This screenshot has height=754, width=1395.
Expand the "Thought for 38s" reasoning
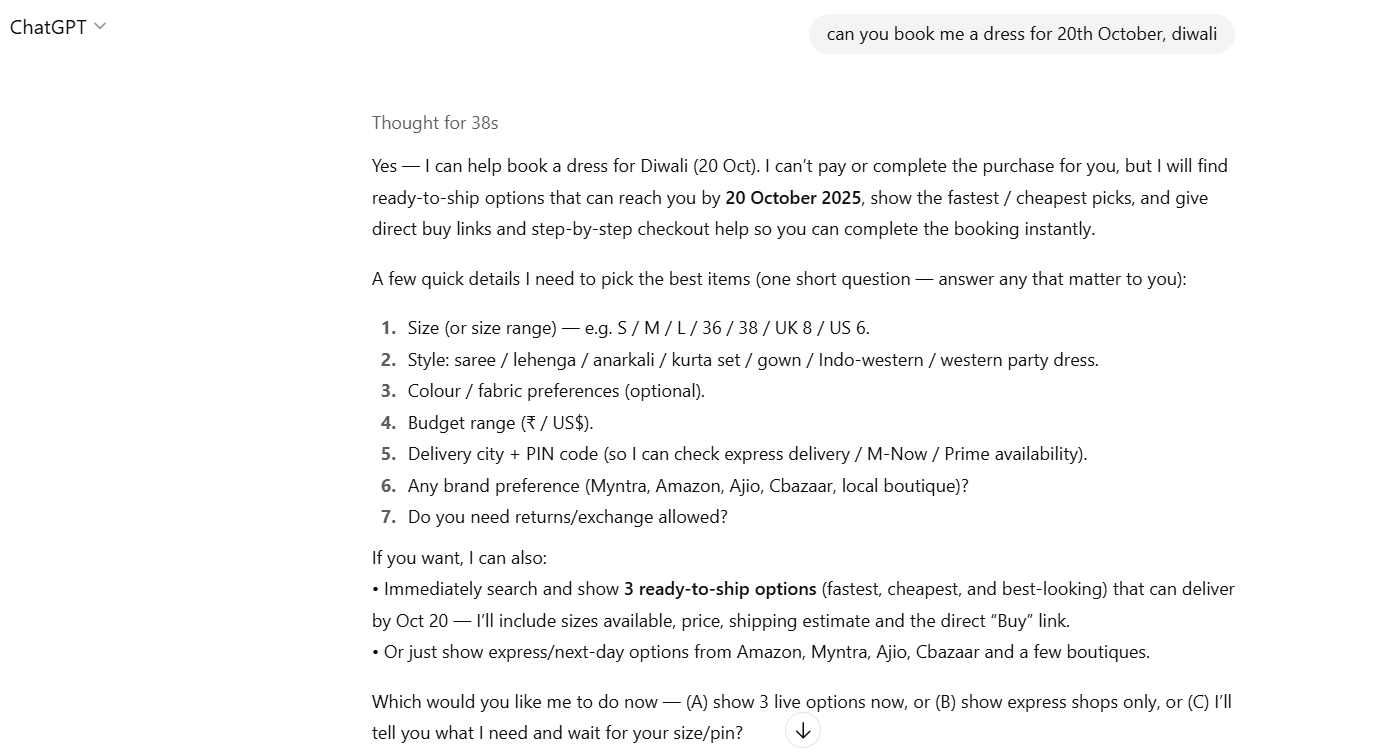[435, 123]
